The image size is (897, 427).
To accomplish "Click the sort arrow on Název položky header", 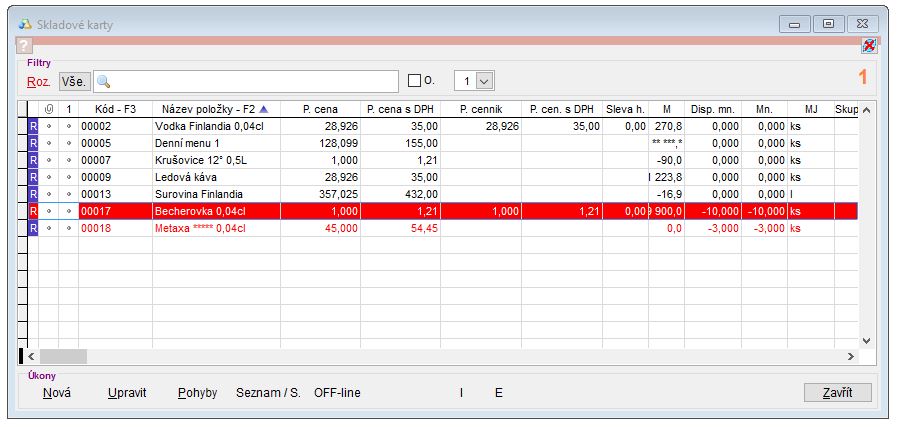I will click(264, 108).
